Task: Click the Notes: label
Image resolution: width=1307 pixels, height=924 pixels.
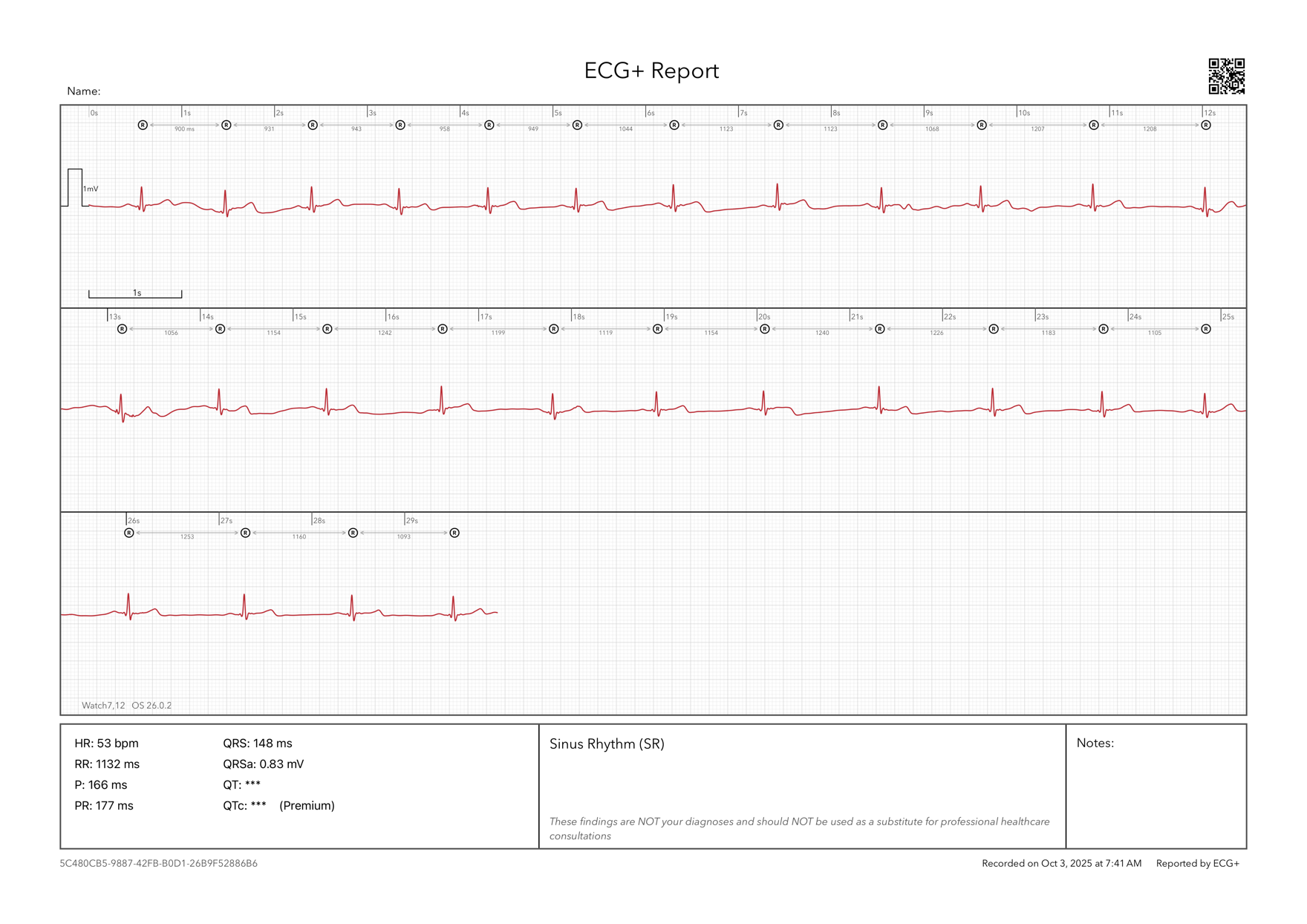Action: tap(1095, 744)
